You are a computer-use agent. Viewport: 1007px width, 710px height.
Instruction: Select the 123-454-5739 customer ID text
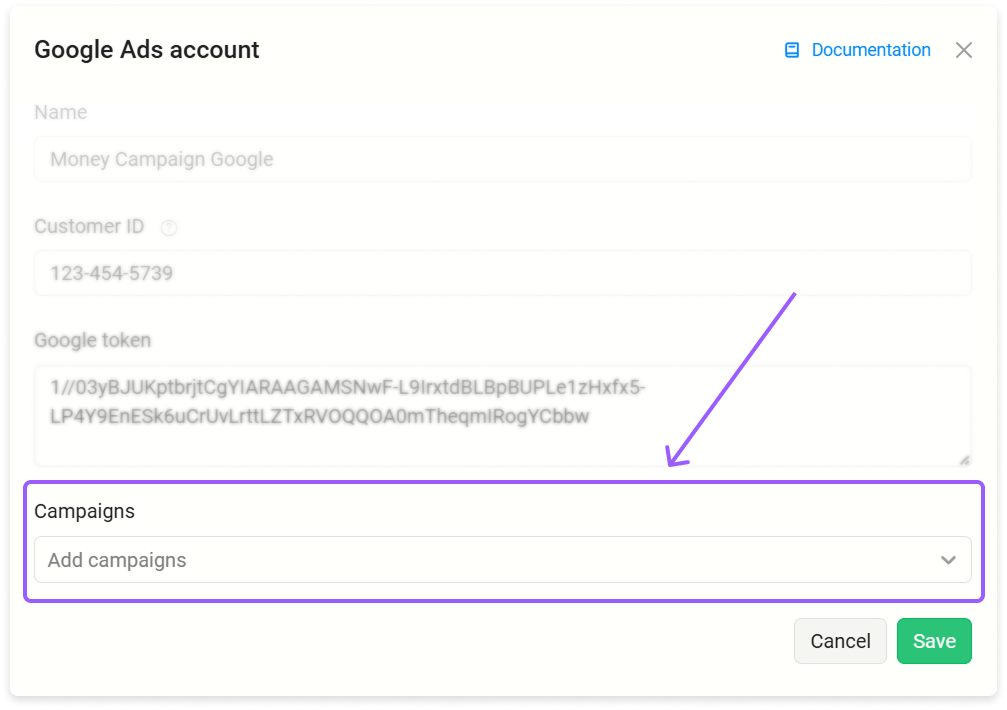pos(112,273)
